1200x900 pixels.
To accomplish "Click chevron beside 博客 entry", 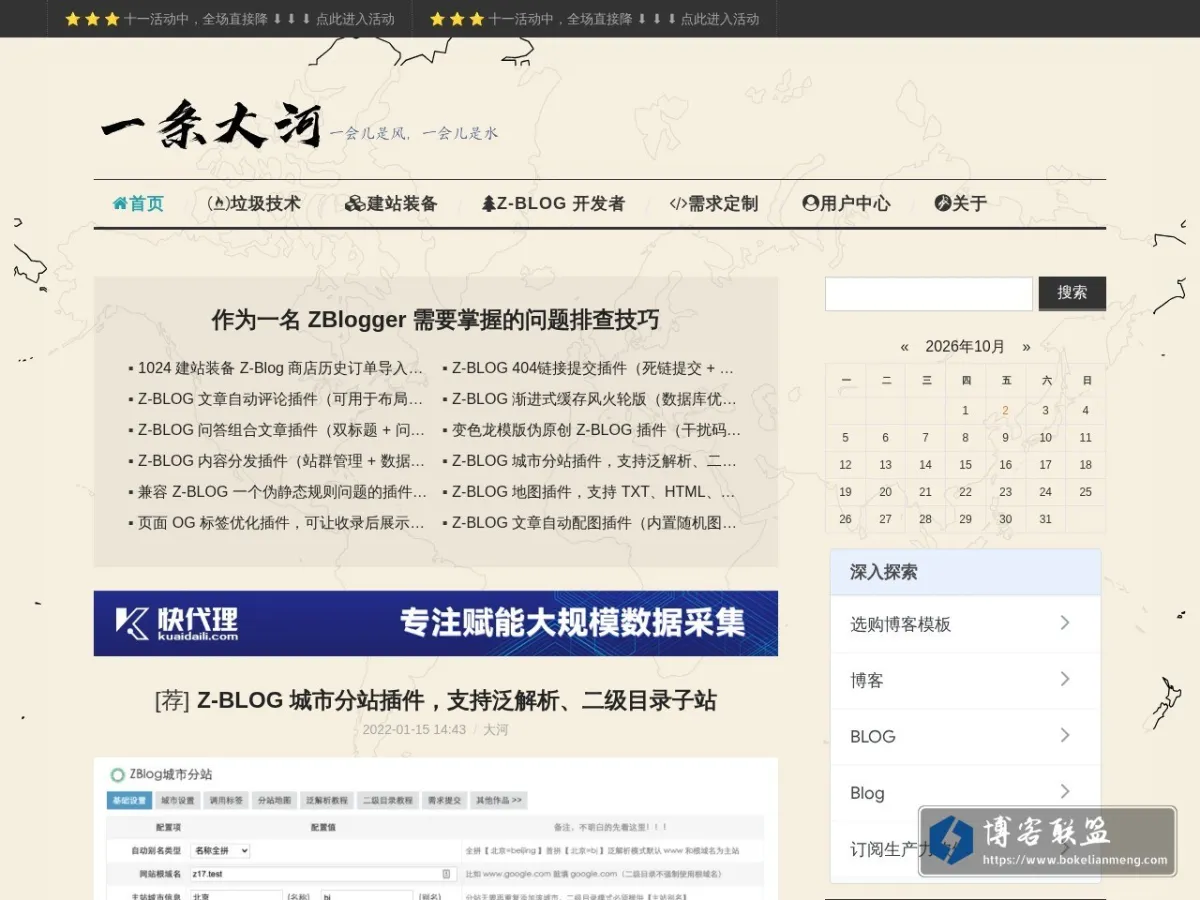I will (1065, 679).
